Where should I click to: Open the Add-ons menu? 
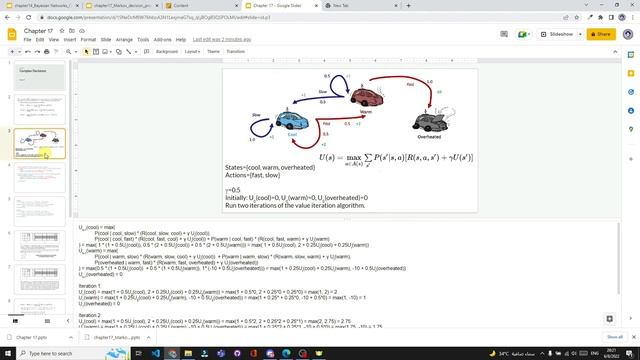[162, 40]
